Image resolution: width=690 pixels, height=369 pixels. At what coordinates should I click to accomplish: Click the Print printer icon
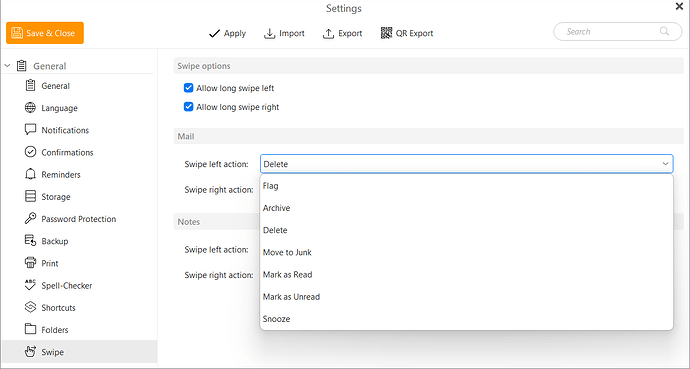click(30, 263)
